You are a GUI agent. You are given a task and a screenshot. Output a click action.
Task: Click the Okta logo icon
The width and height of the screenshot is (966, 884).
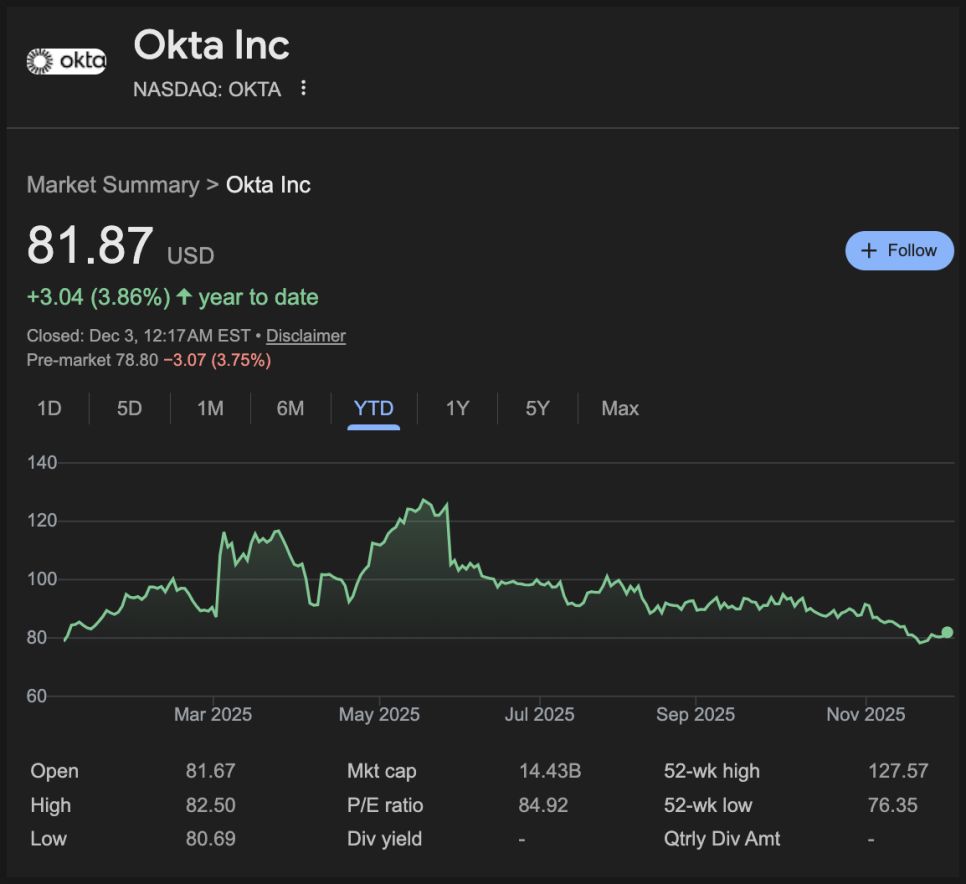click(66, 62)
